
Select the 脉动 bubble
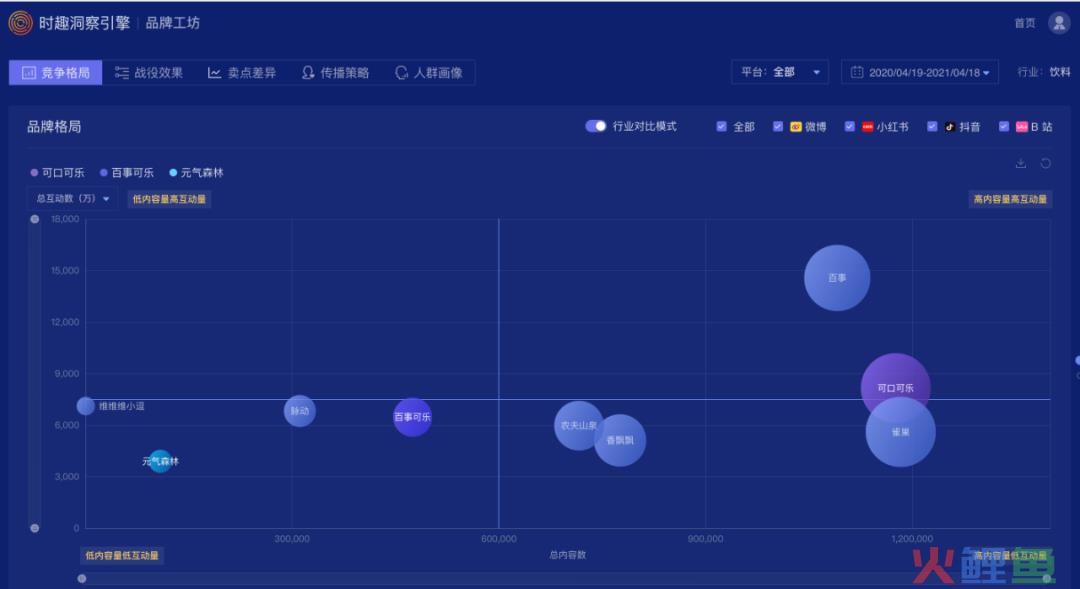(x=300, y=411)
